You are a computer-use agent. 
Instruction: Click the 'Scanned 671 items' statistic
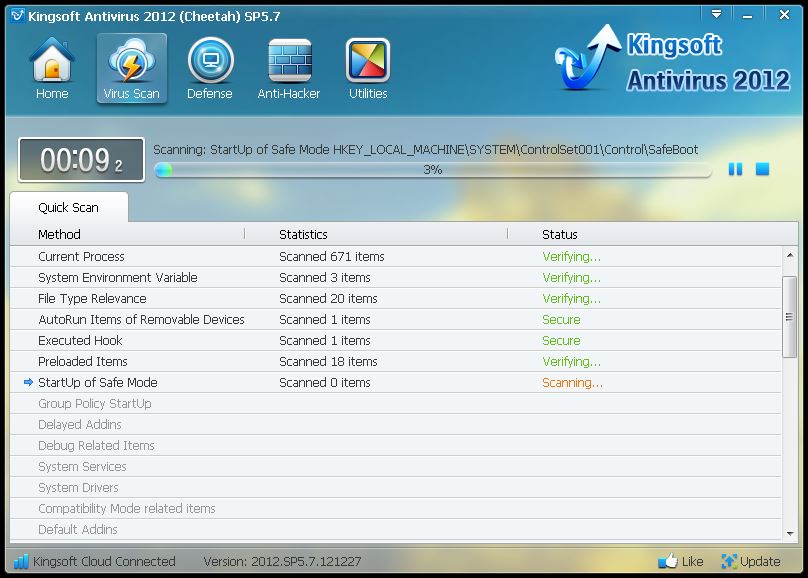(332, 257)
